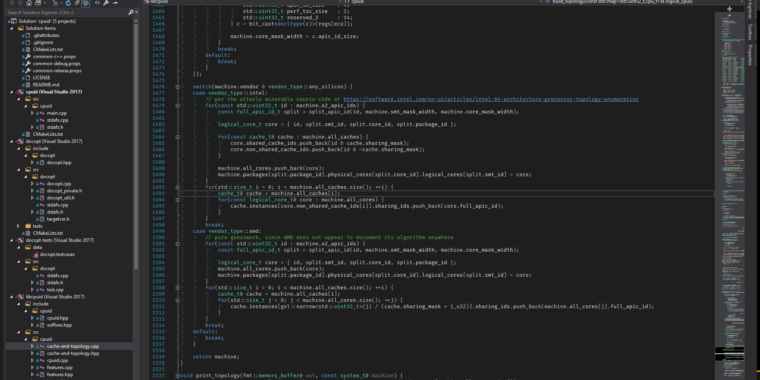Open the Pending Changes Filter icon
The height and width of the screenshot is (380, 760).
pyautogui.click(x=55, y=3)
